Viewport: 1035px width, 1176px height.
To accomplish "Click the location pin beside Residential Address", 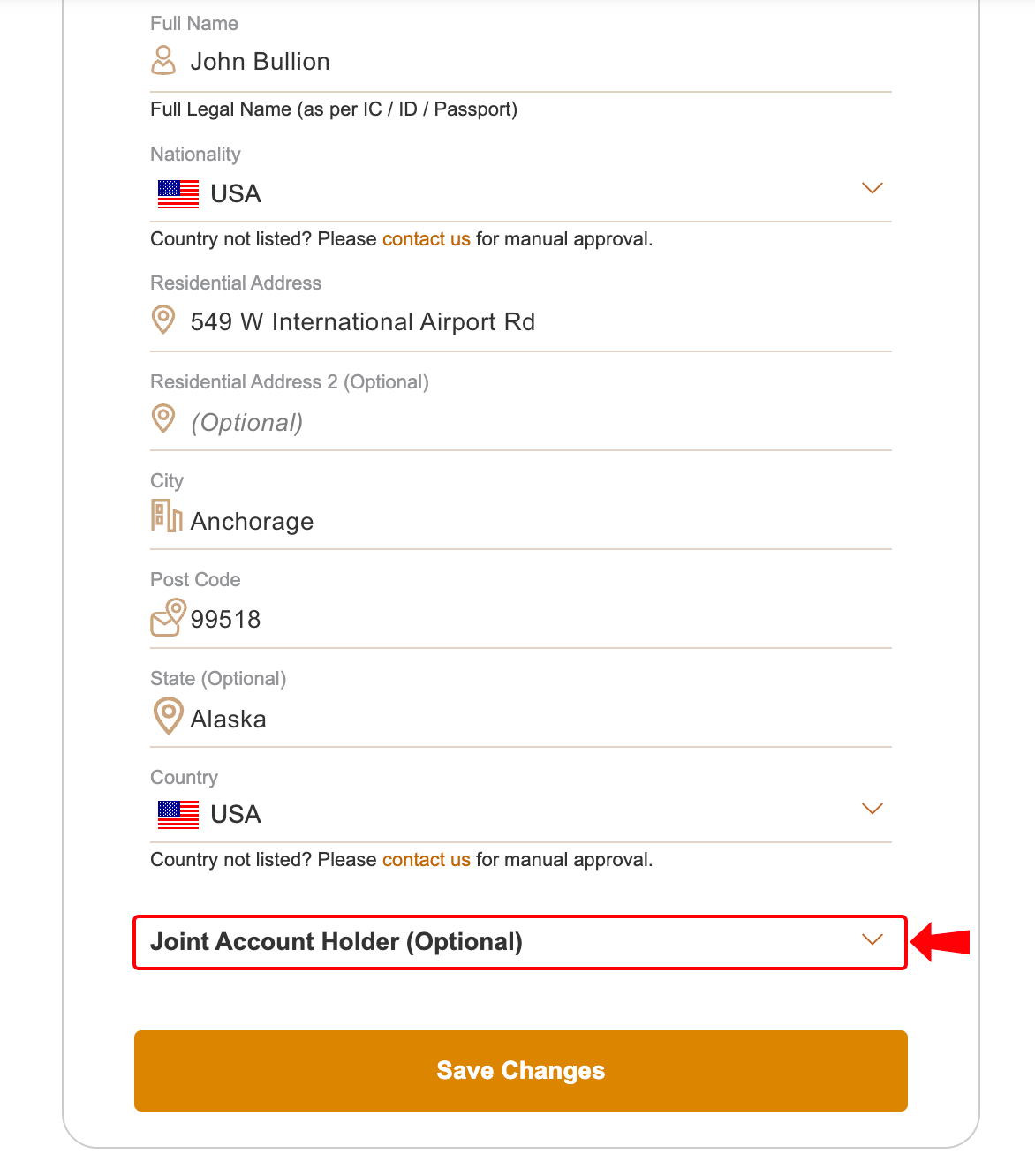I will pyautogui.click(x=163, y=320).
